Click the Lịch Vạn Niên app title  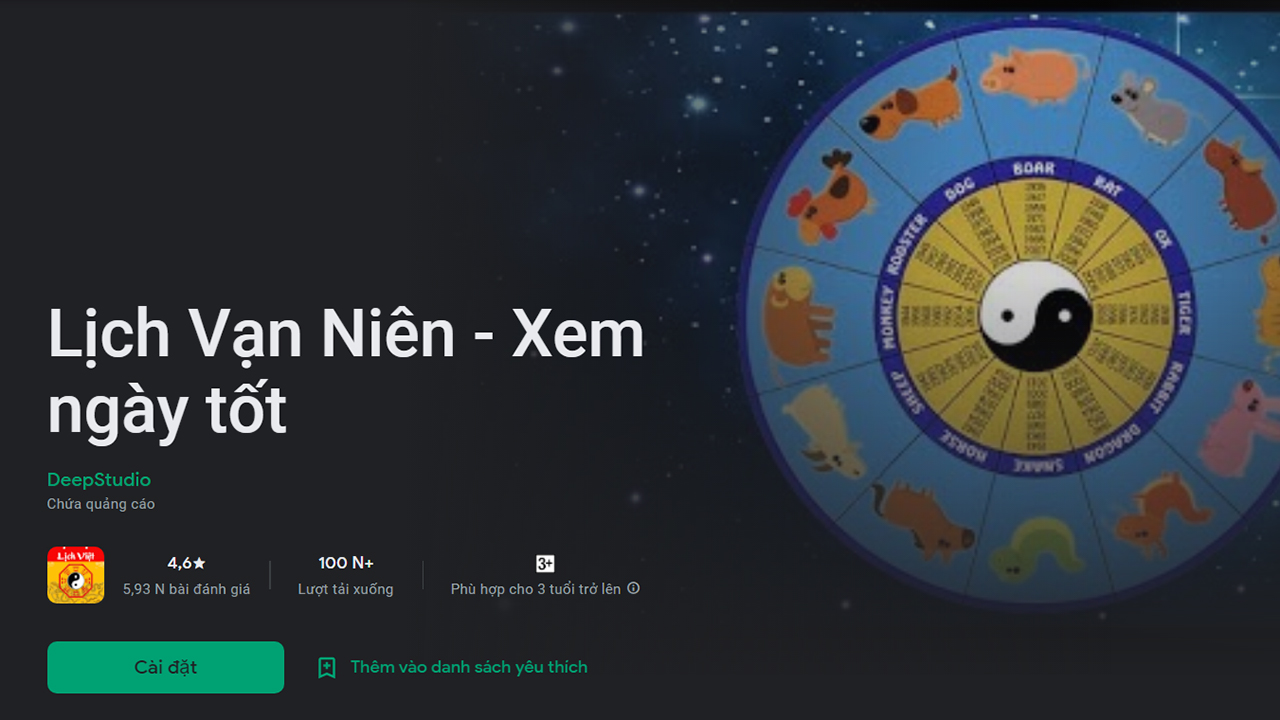346,372
